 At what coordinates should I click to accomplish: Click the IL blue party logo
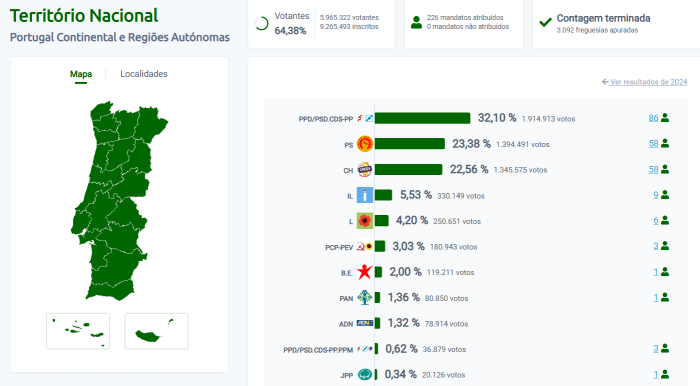tap(365, 195)
